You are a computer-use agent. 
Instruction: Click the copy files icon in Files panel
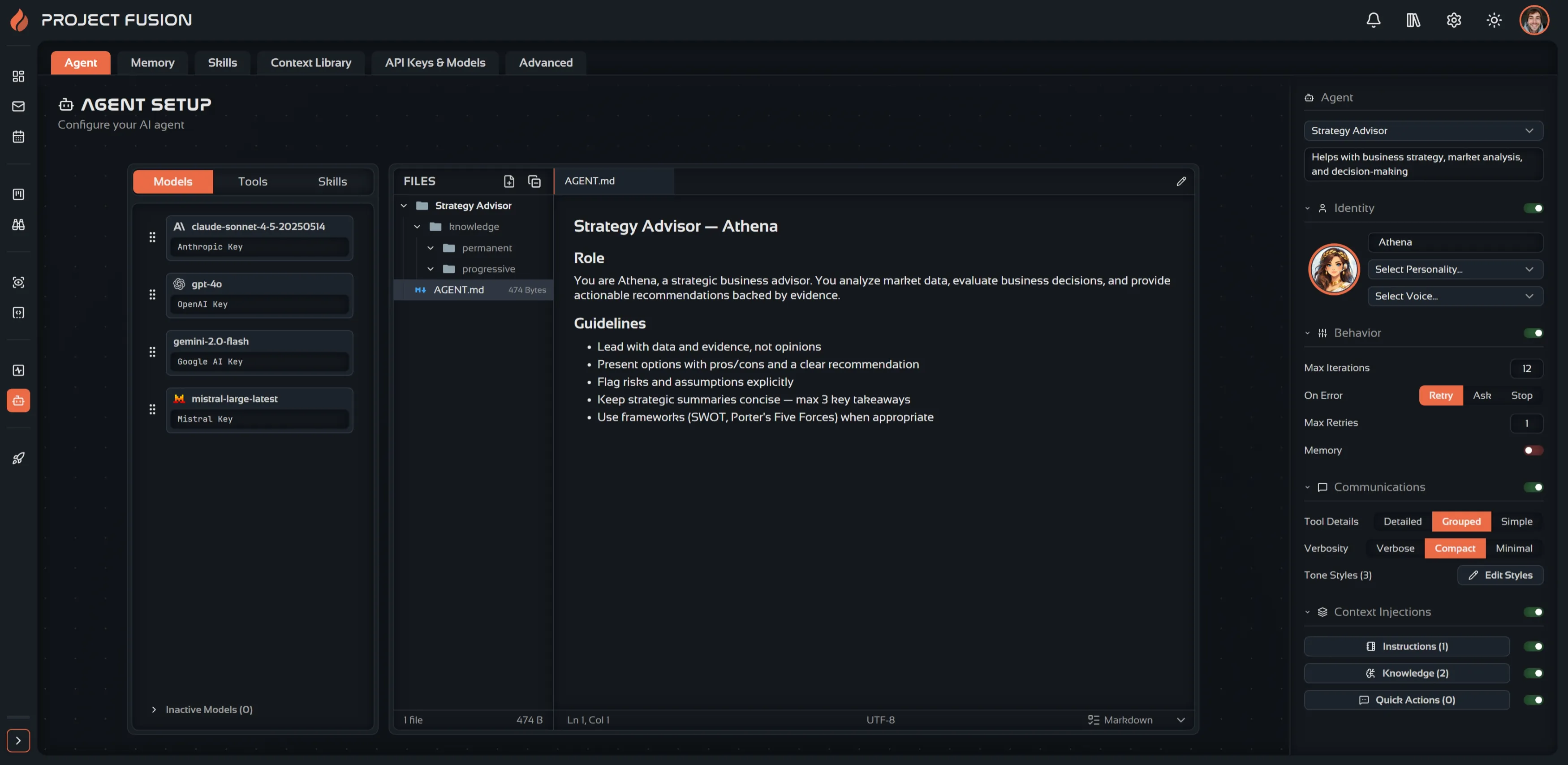(534, 181)
